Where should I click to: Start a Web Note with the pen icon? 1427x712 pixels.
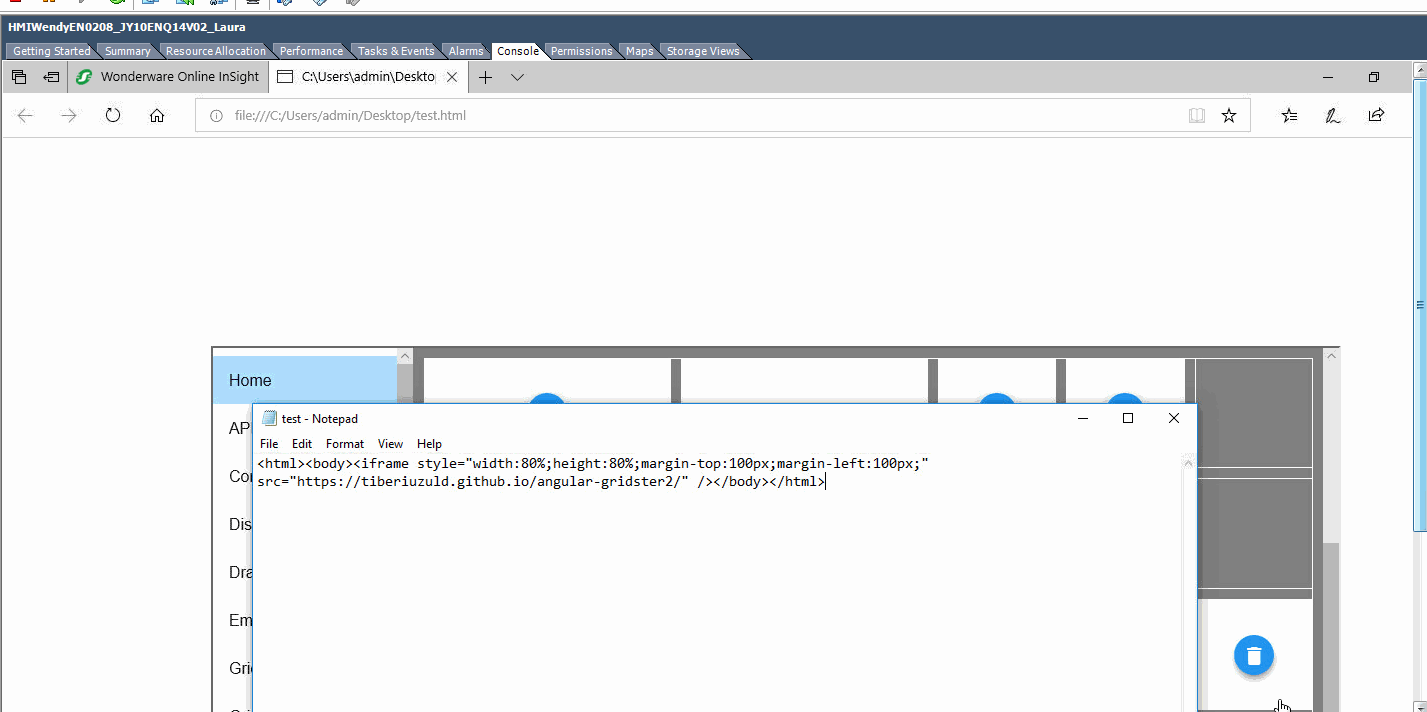tap(1333, 115)
